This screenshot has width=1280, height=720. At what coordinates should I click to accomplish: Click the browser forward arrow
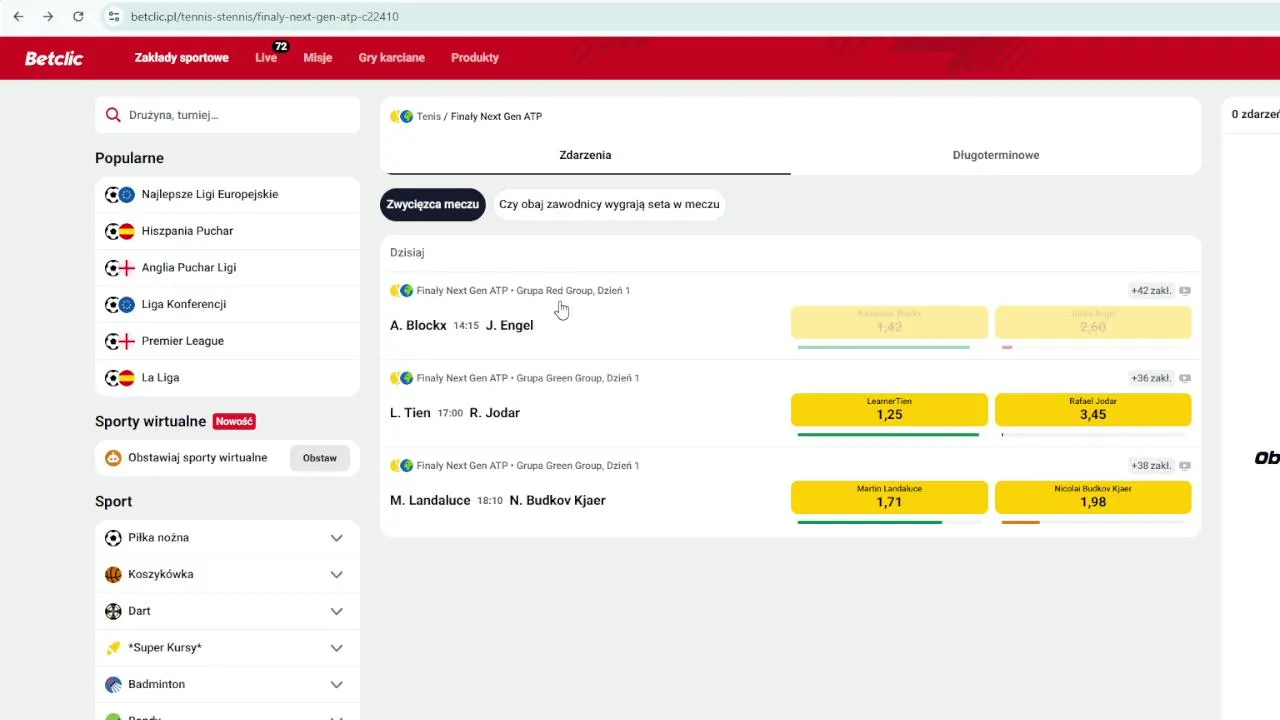(48, 17)
